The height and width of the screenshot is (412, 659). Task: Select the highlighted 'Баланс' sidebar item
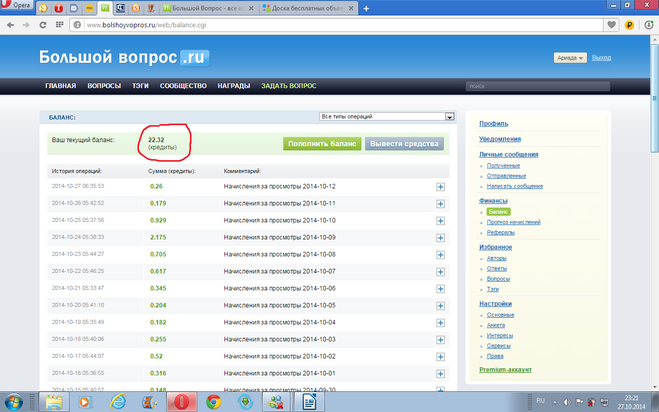(498, 212)
